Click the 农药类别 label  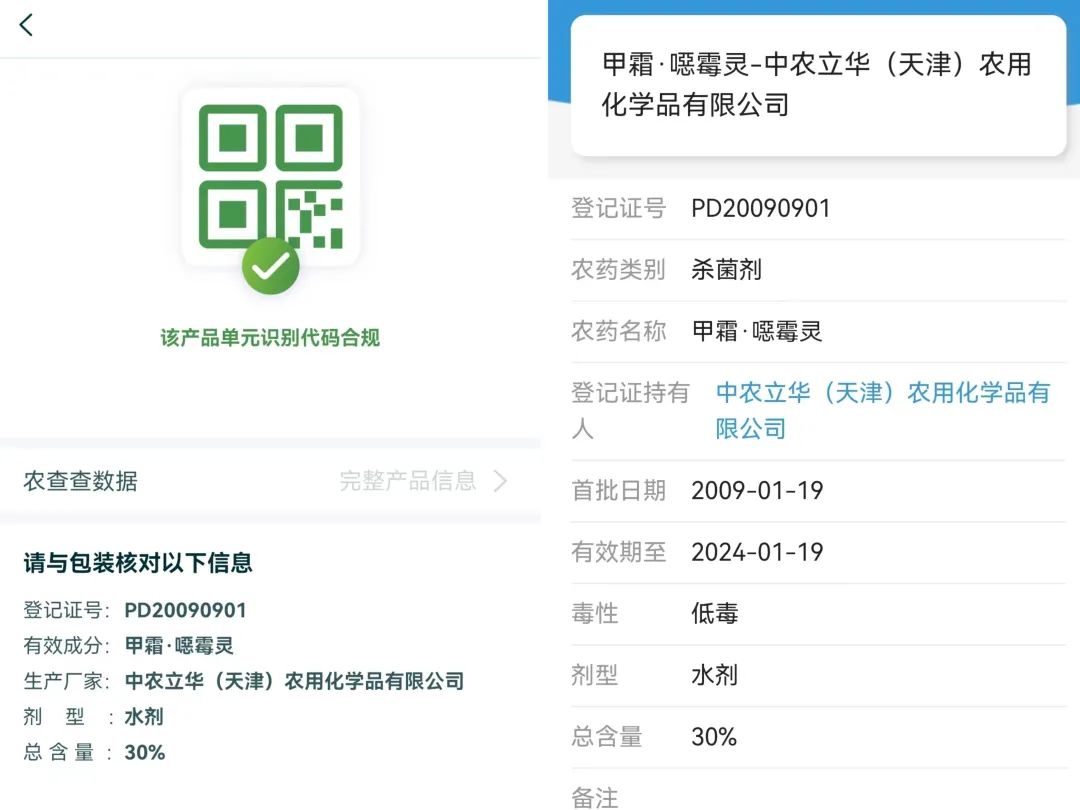pyautogui.click(x=619, y=269)
